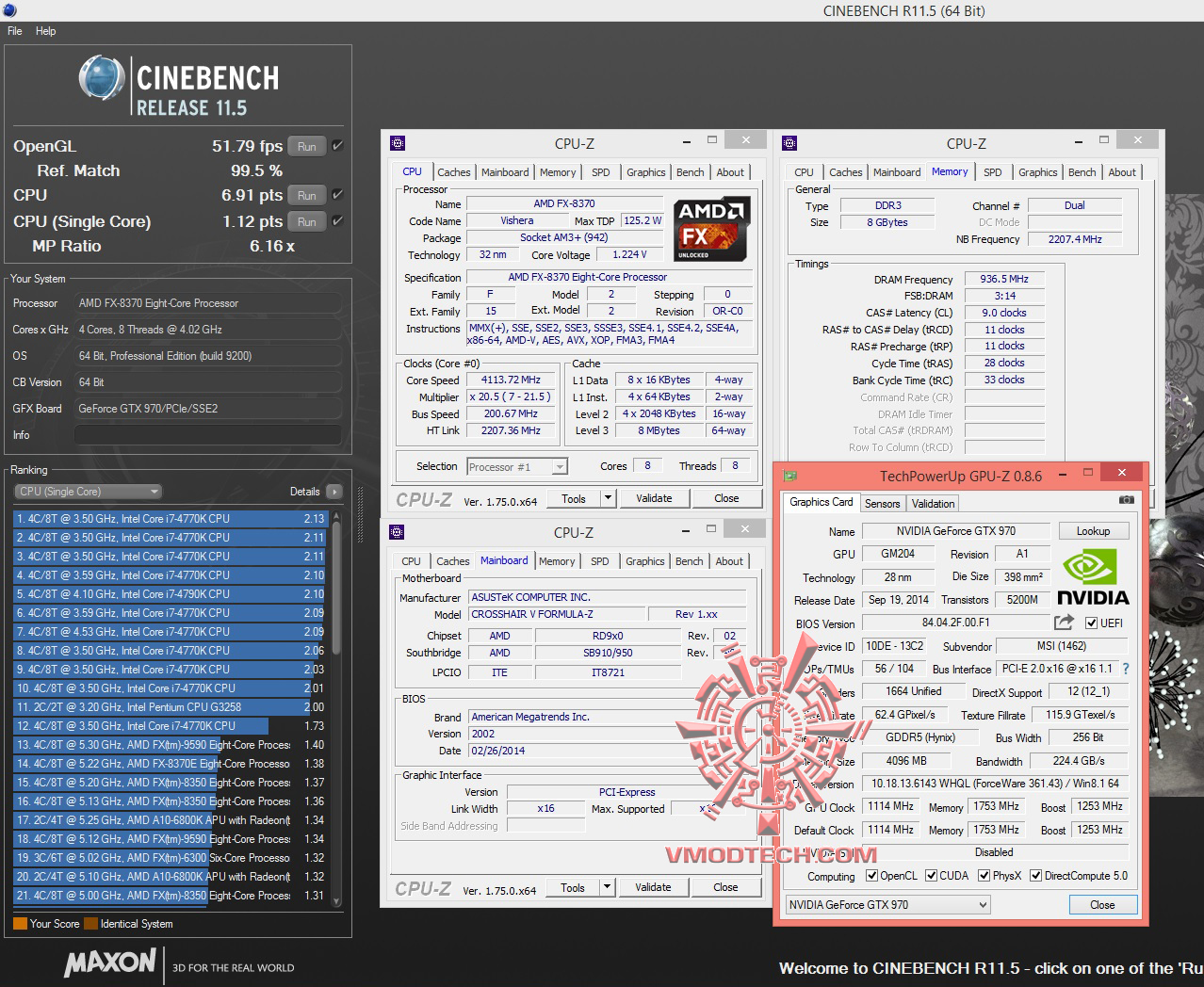Switch to the Sensors tab in GPU-Z
This screenshot has width=1204, height=987.
tap(883, 504)
